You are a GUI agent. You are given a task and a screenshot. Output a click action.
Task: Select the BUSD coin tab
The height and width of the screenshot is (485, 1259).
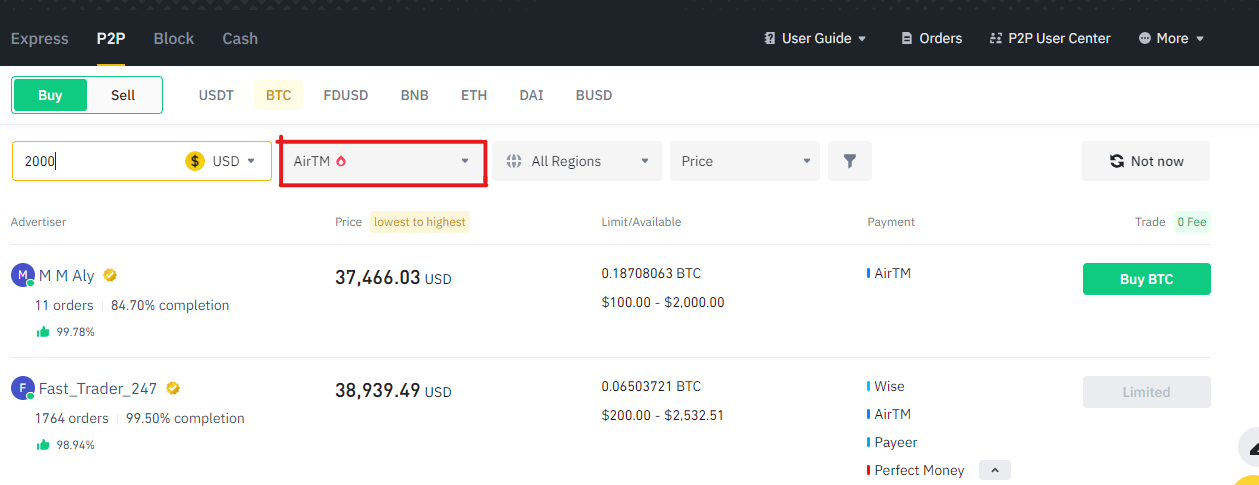pyautogui.click(x=594, y=95)
